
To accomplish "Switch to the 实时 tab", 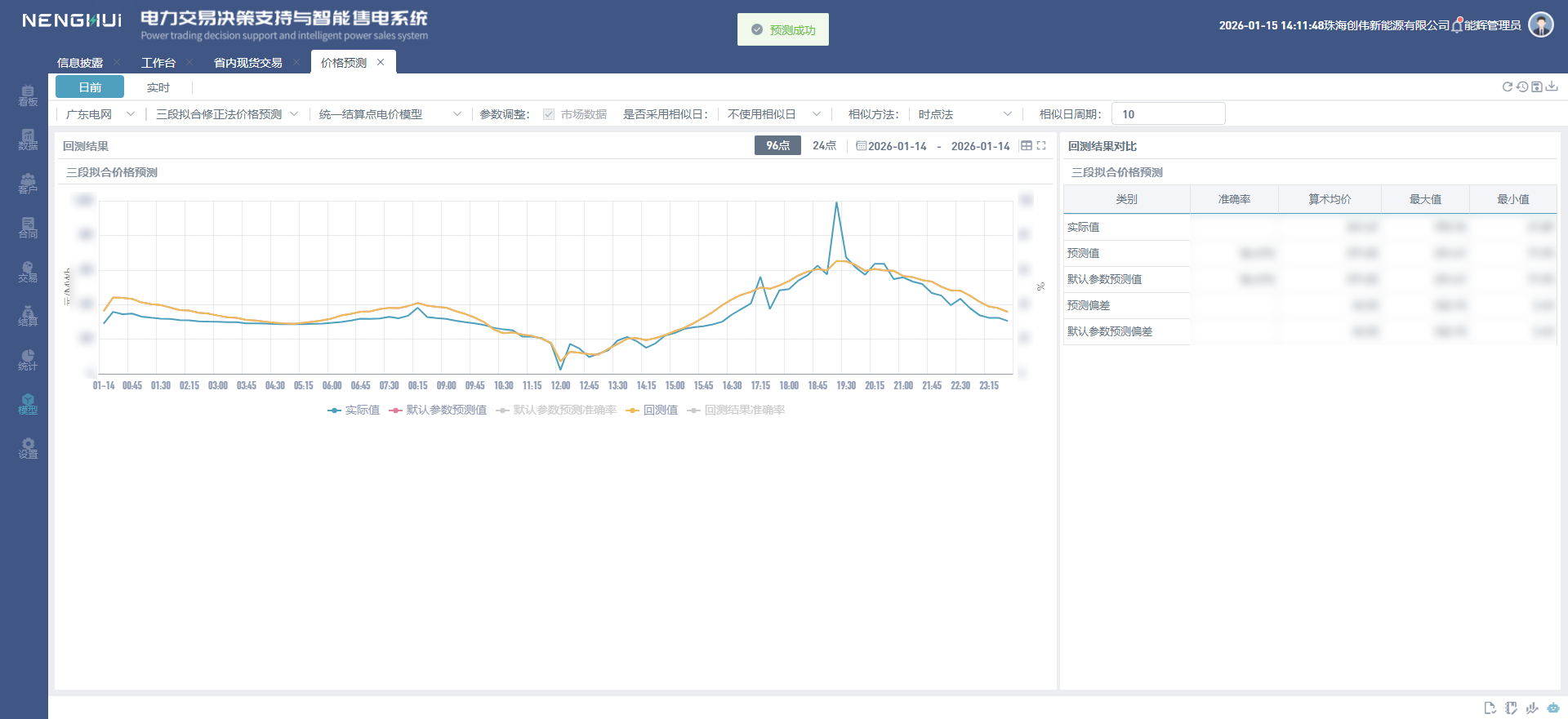I will (x=158, y=87).
